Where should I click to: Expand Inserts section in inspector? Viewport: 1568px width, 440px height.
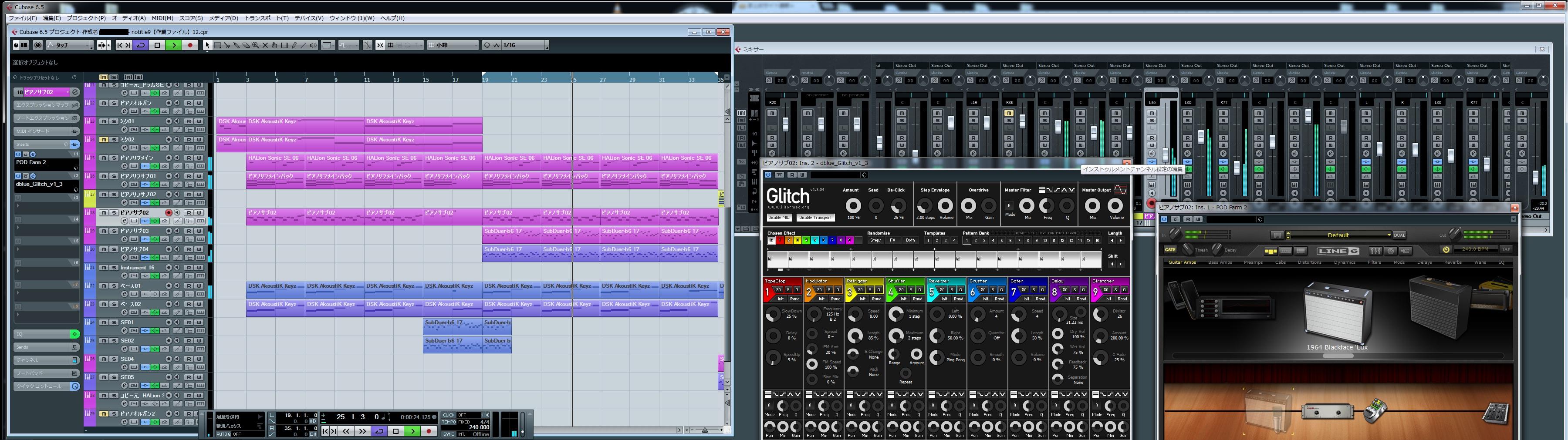click(x=41, y=144)
